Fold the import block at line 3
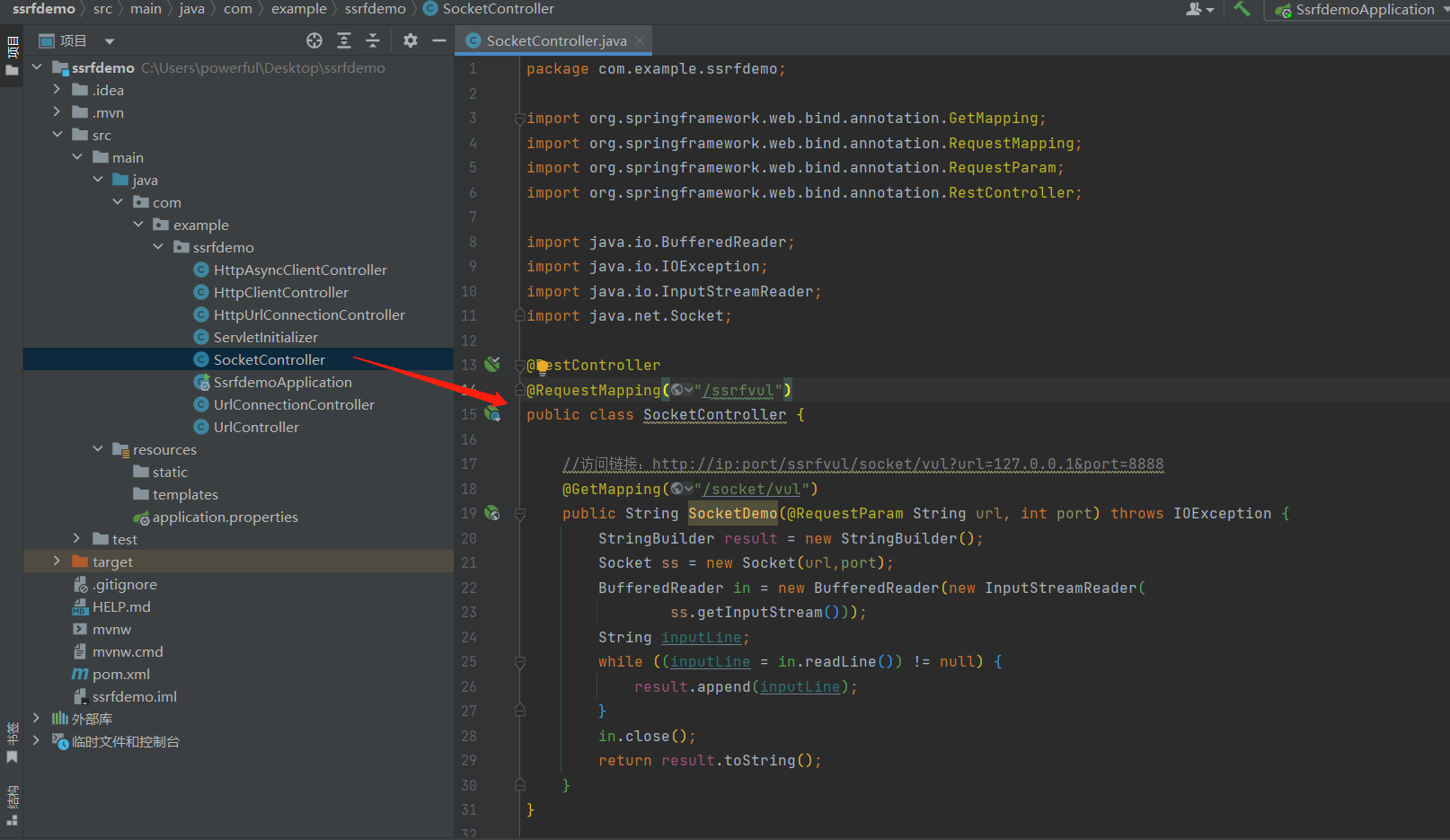Image resolution: width=1450 pixels, height=840 pixels. [x=519, y=119]
